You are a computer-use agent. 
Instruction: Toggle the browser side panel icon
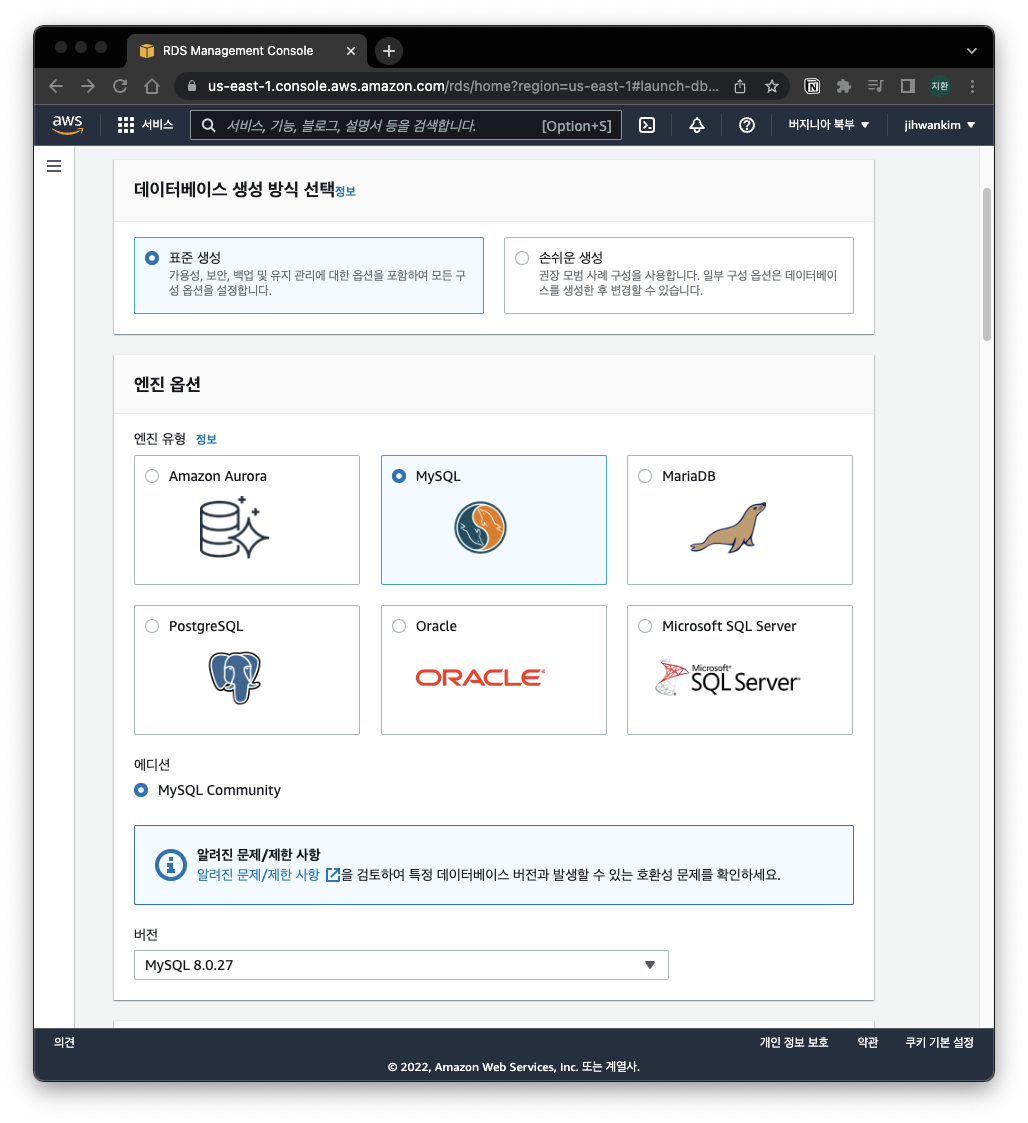(908, 87)
